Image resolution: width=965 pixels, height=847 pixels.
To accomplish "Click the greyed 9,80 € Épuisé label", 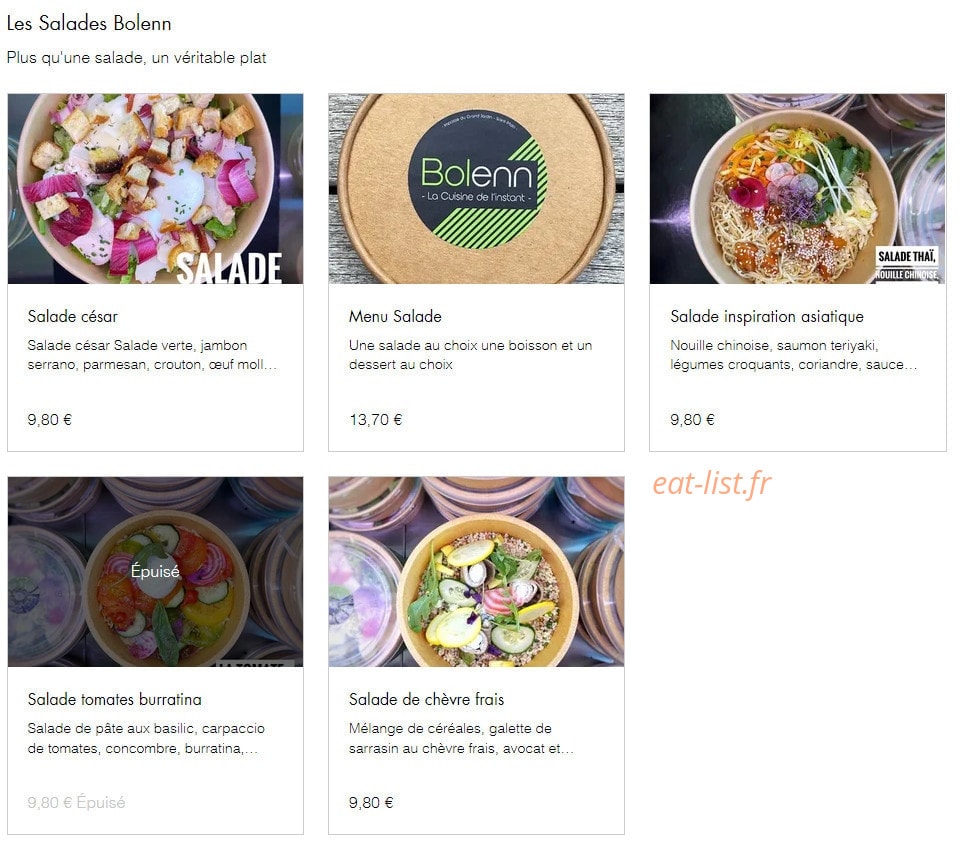I will click(76, 803).
